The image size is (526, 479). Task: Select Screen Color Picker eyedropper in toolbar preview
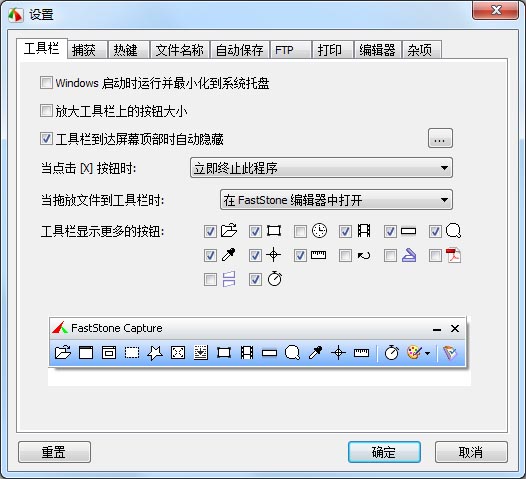[315, 353]
